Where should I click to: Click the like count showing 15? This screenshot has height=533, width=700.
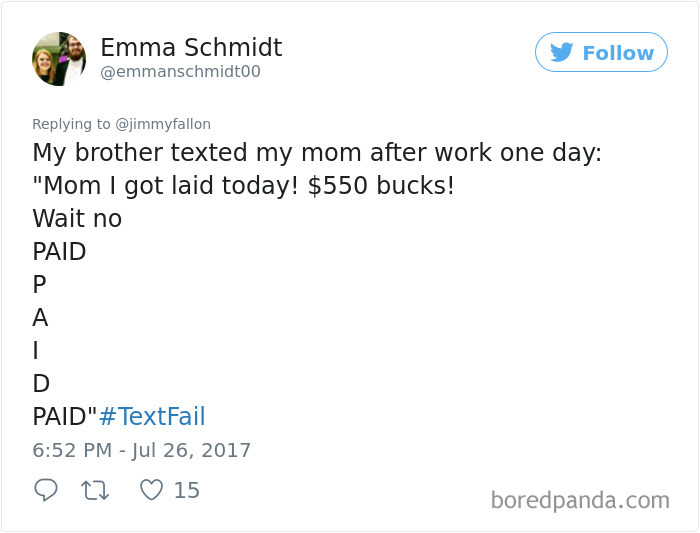point(187,490)
